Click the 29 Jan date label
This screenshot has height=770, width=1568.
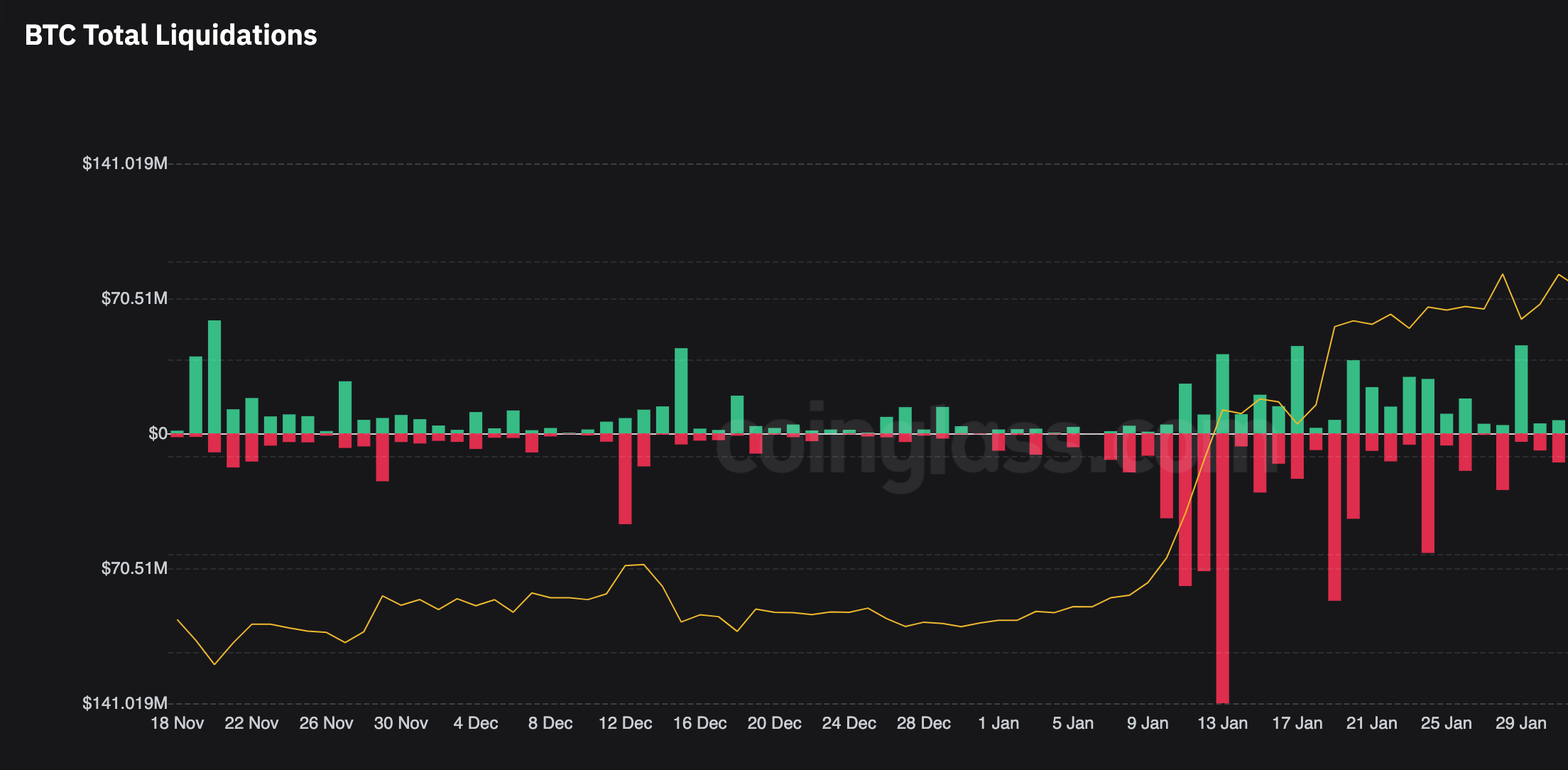(1520, 723)
